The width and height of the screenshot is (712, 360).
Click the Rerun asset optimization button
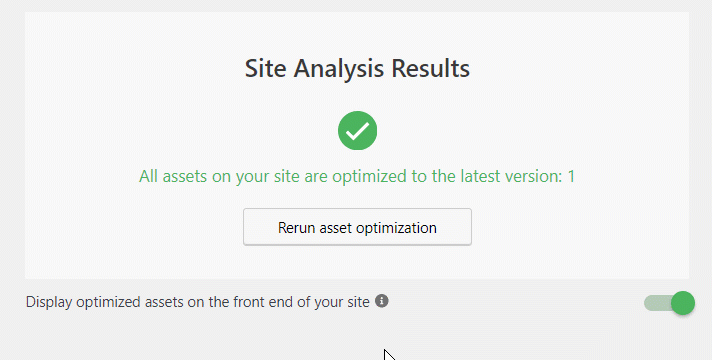click(357, 227)
